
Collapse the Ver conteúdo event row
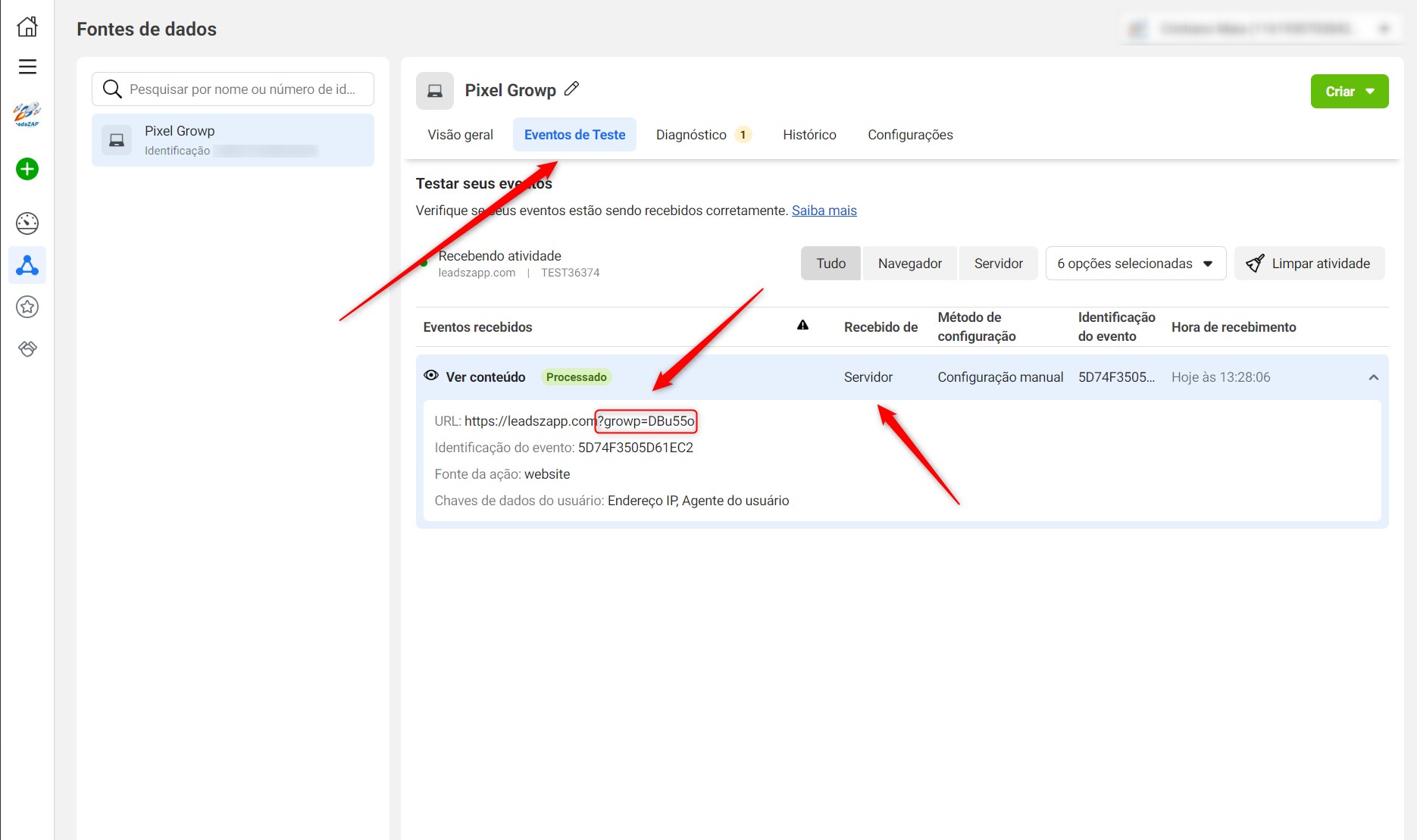pos(1373,377)
